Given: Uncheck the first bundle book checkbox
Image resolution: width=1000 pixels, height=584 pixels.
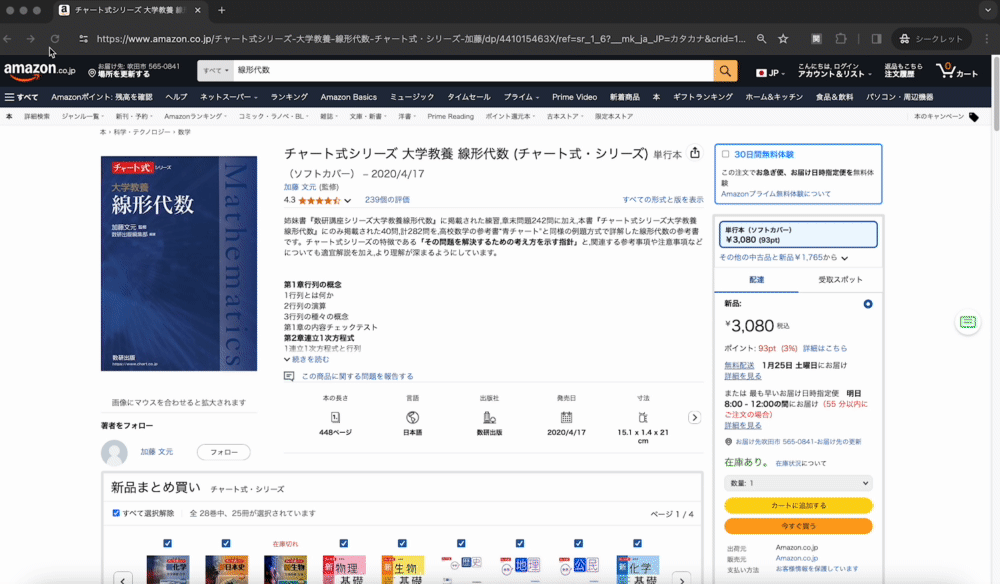Looking at the screenshot, I should 168,543.
